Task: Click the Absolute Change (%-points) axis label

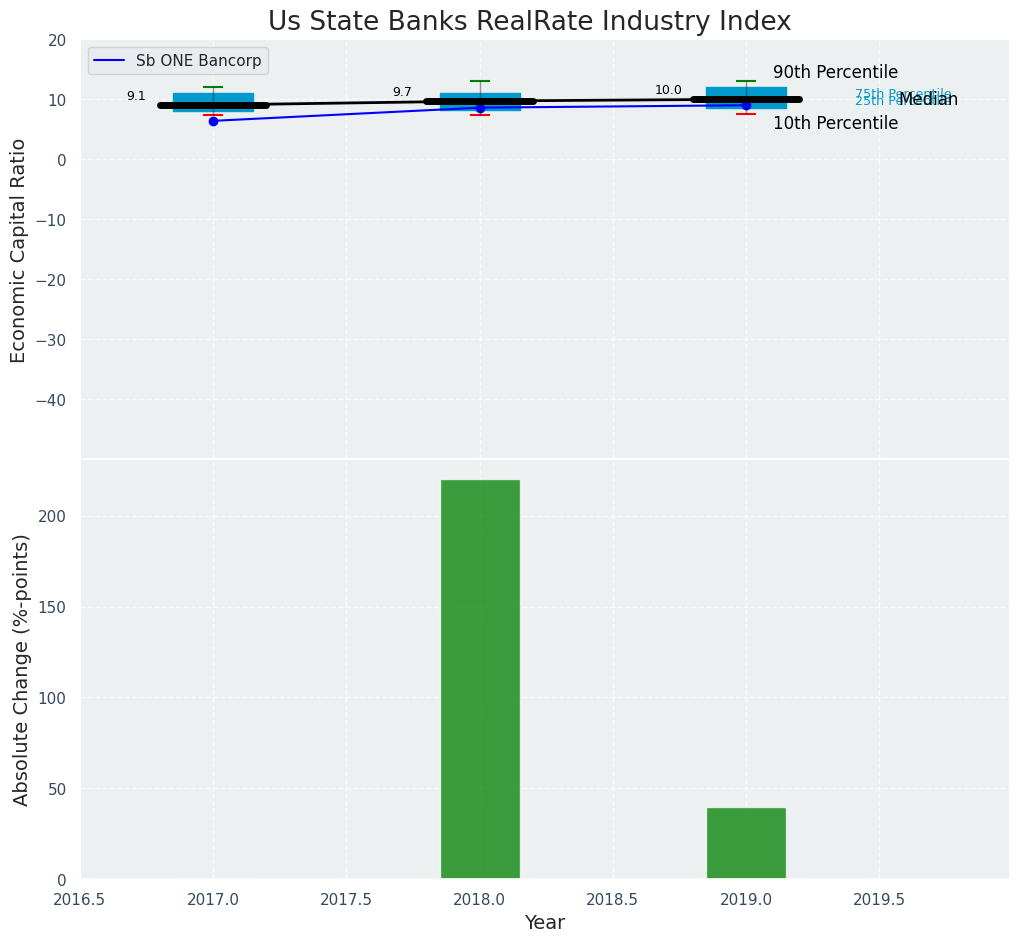Action: tap(21, 669)
